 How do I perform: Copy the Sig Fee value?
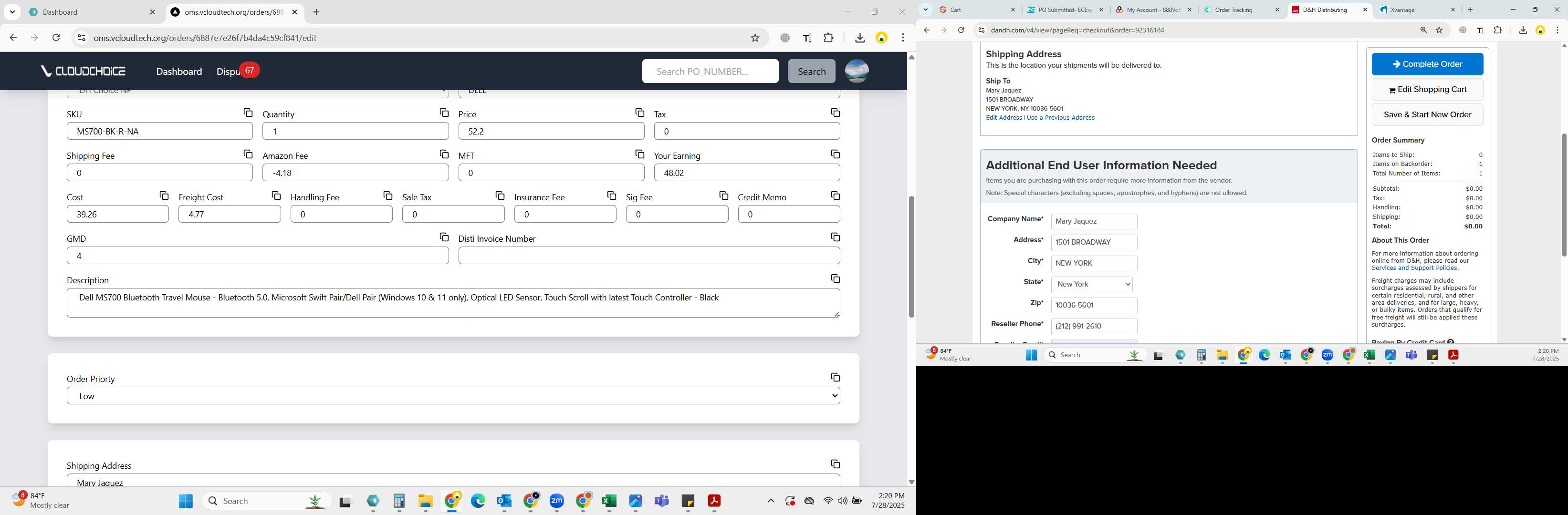[724, 195]
